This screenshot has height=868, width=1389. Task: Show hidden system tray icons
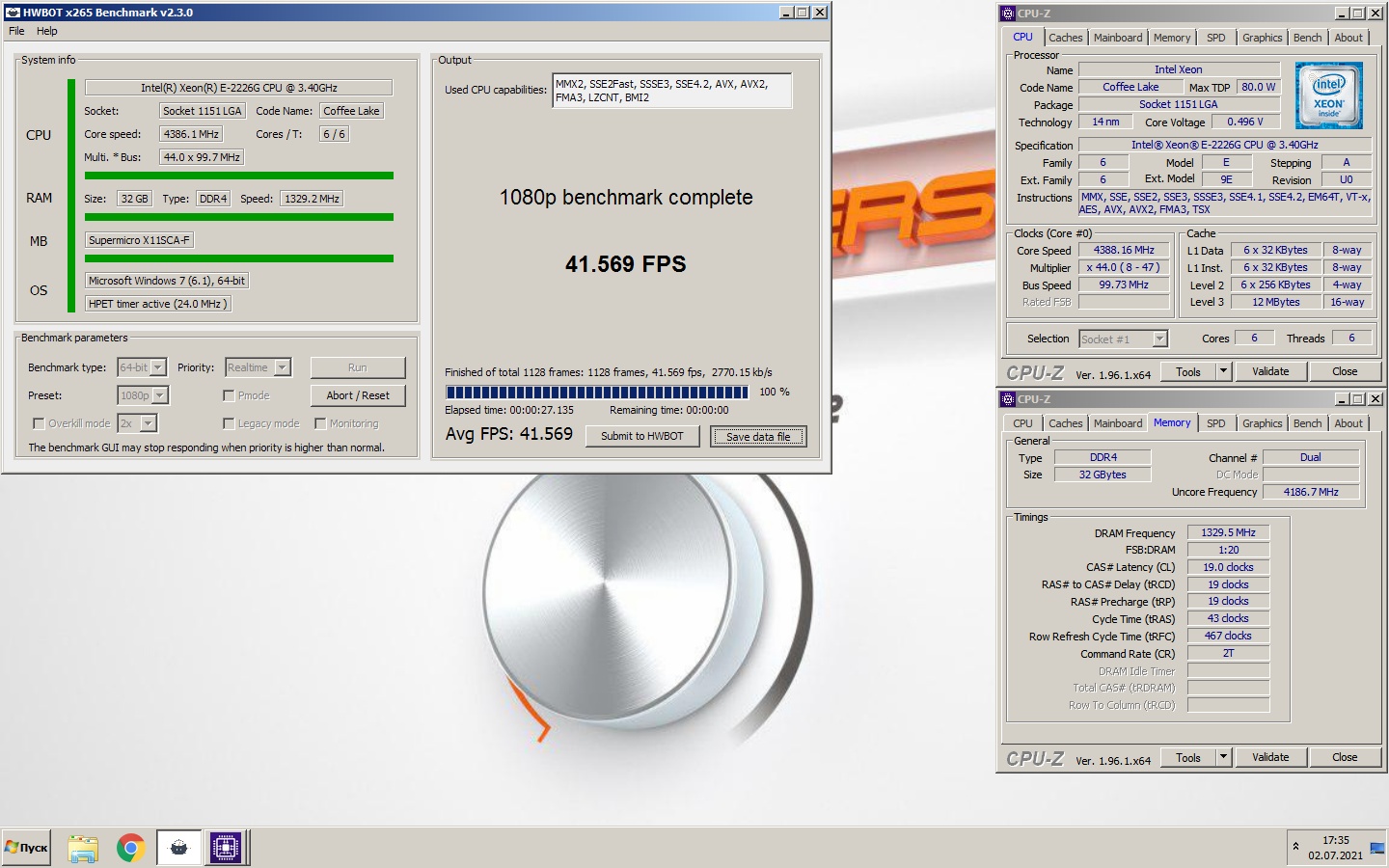pyautogui.click(x=1295, y=847)
